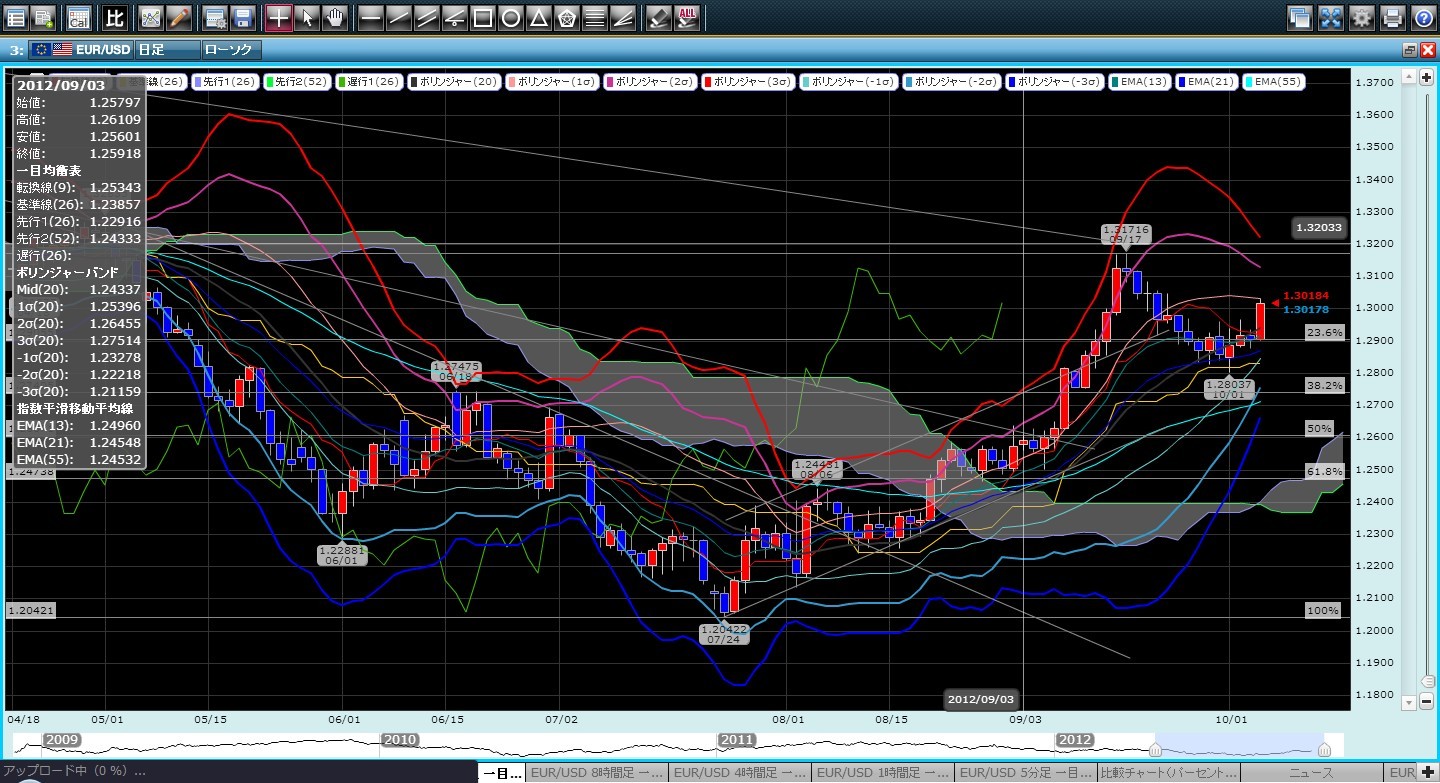Click the erase ALL drawings icon
Screen dimensions: 1440x783
coord(687,17)
